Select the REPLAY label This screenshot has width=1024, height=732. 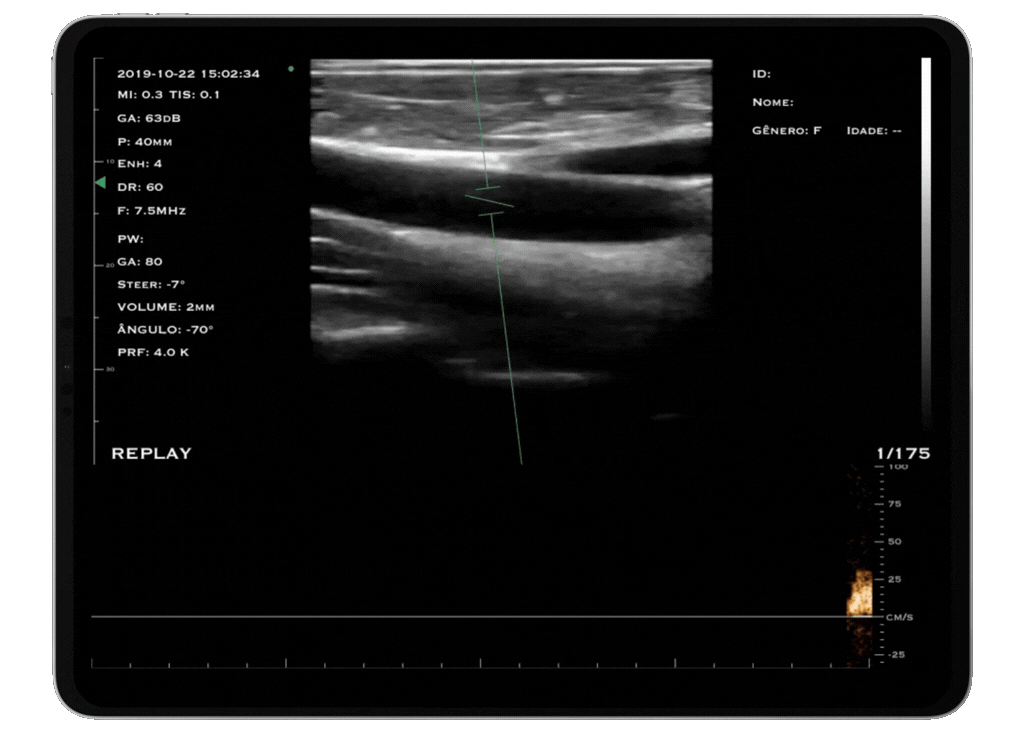pos(151,454)
